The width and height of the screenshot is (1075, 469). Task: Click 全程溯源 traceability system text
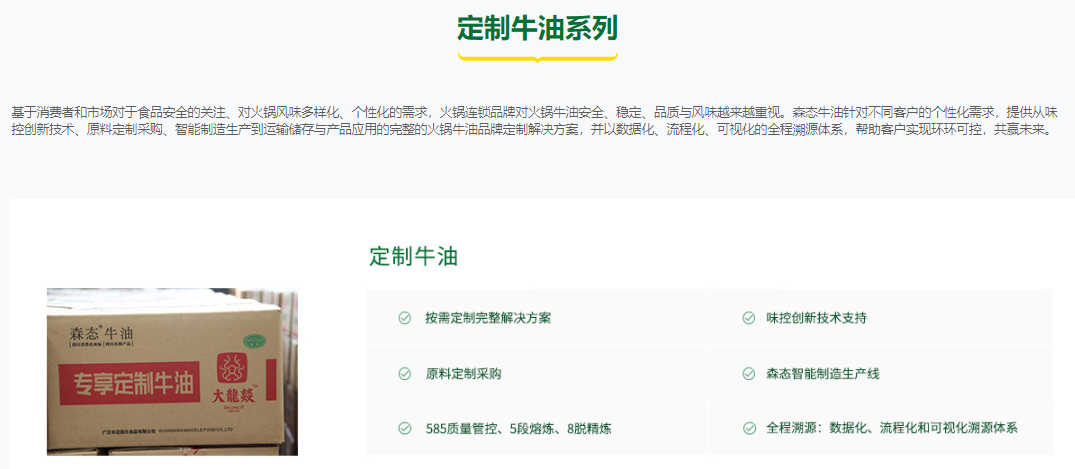pos(892,429)
